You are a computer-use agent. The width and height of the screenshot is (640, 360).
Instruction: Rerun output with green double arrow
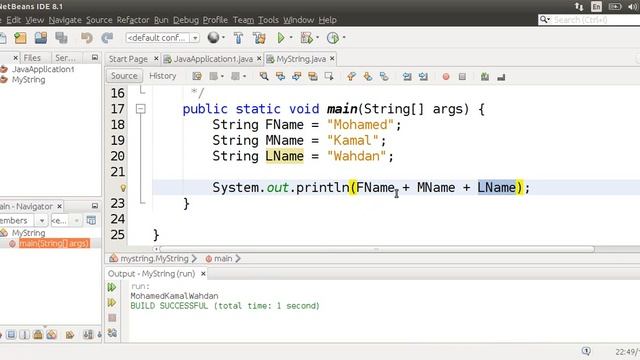tap(112, 287)
